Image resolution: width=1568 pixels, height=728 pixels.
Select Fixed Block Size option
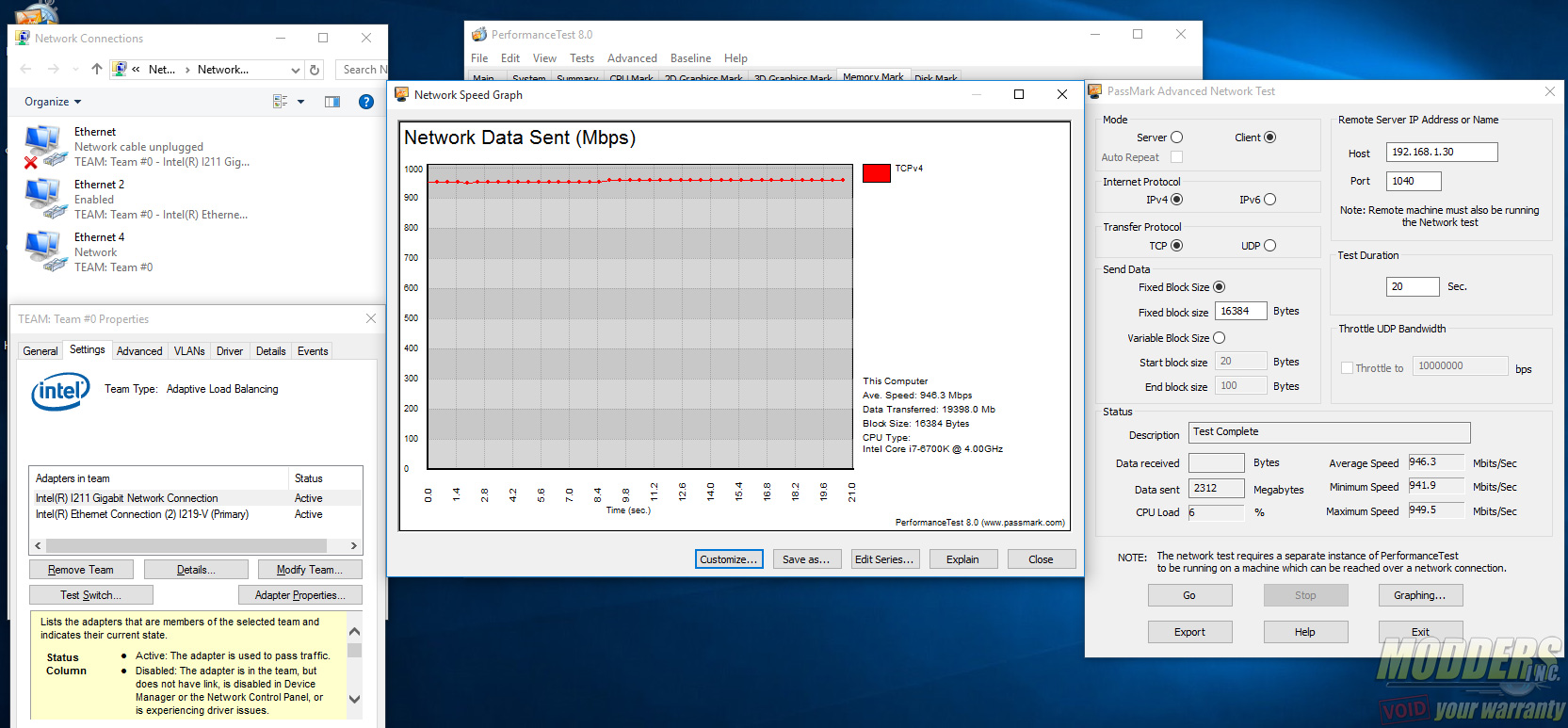pyautogui.click(x=1219, y=287)
